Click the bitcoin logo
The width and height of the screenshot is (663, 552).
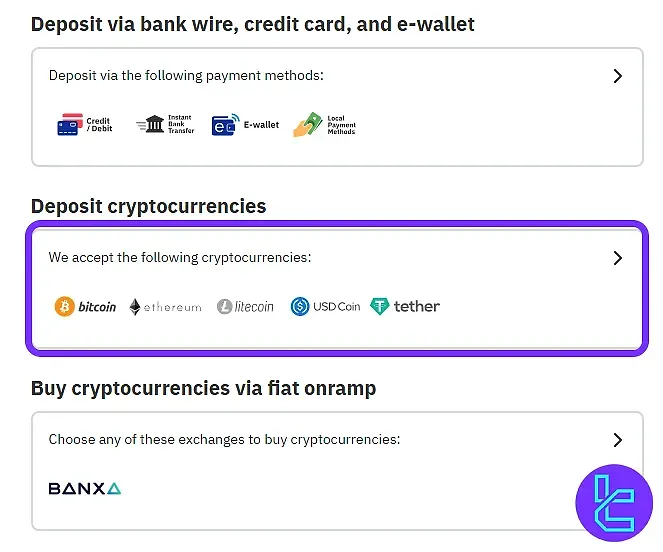[x=85, y=306]
